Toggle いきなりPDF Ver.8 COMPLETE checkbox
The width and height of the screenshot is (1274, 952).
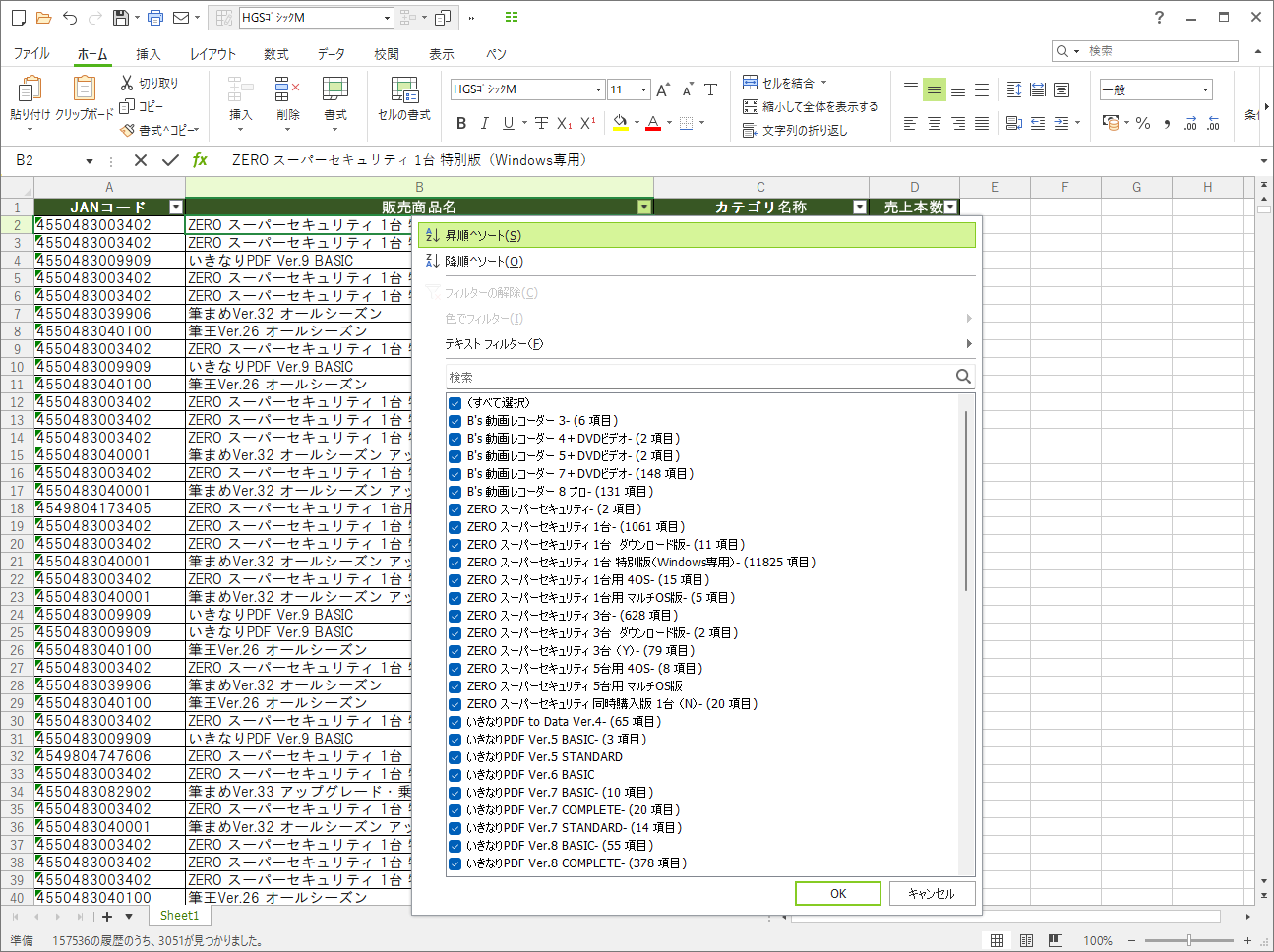[x=455, y=863]
